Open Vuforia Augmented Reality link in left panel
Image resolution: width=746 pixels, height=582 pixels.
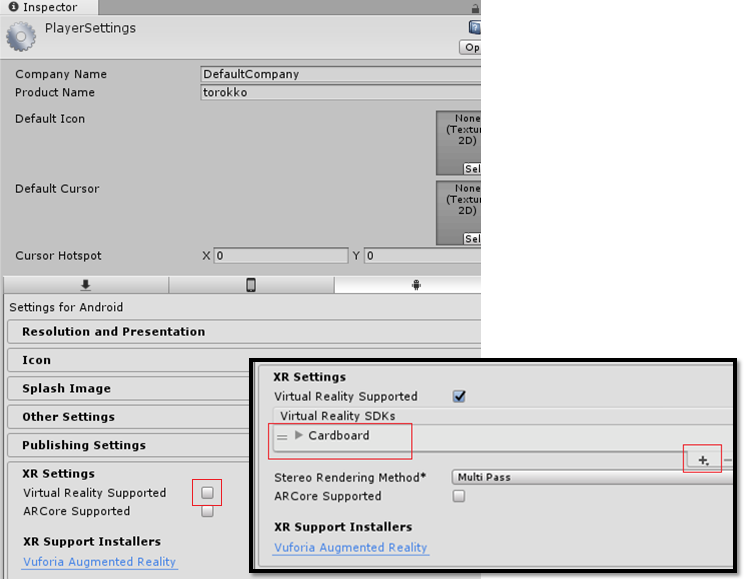coord(99,562)
